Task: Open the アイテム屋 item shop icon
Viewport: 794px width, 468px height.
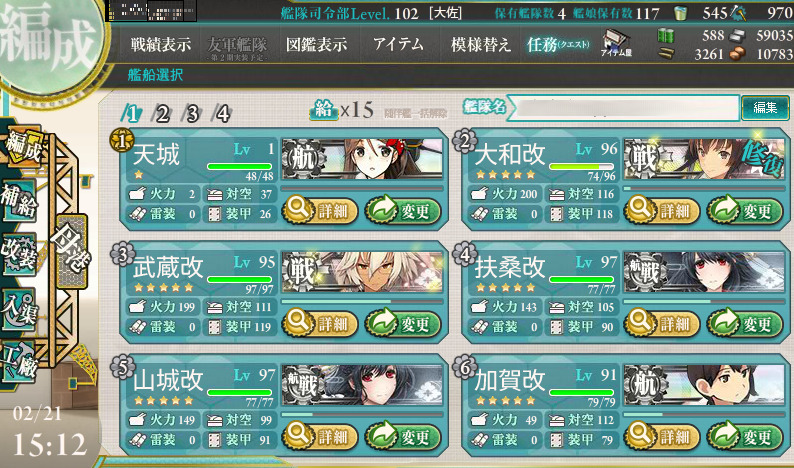Action: click(x=616, y=43)
